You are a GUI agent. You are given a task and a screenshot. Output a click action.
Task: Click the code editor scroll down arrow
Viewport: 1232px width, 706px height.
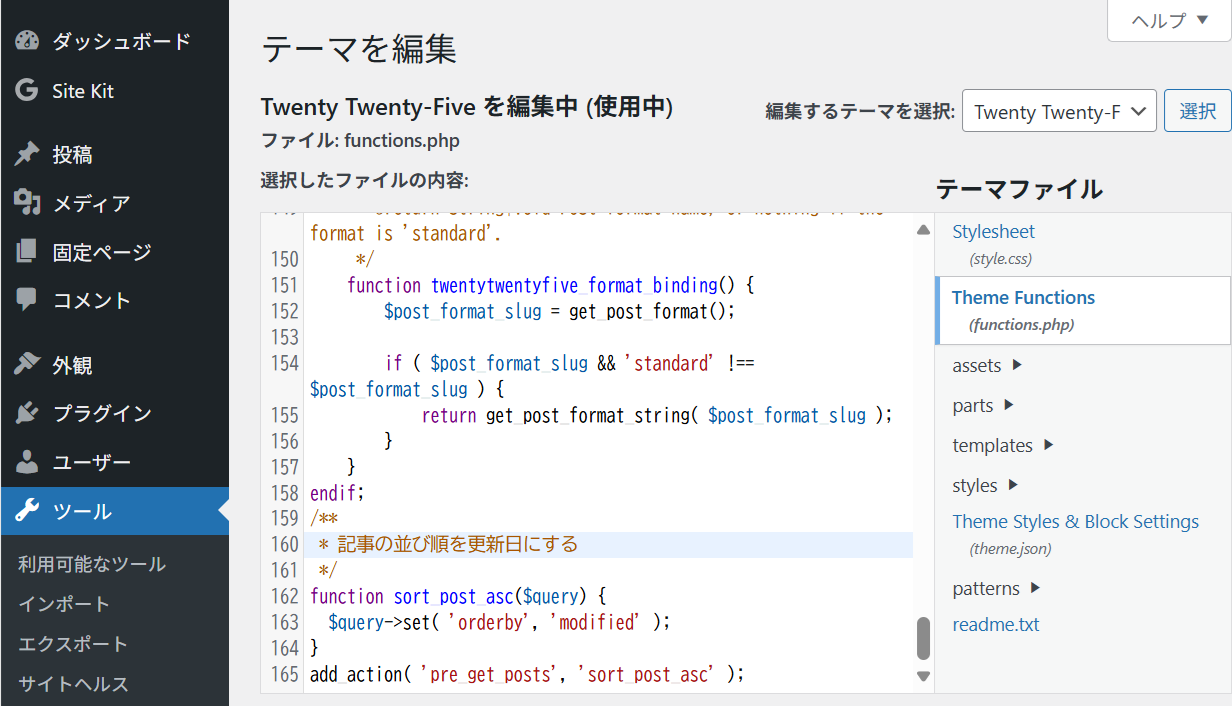(923, 677)
